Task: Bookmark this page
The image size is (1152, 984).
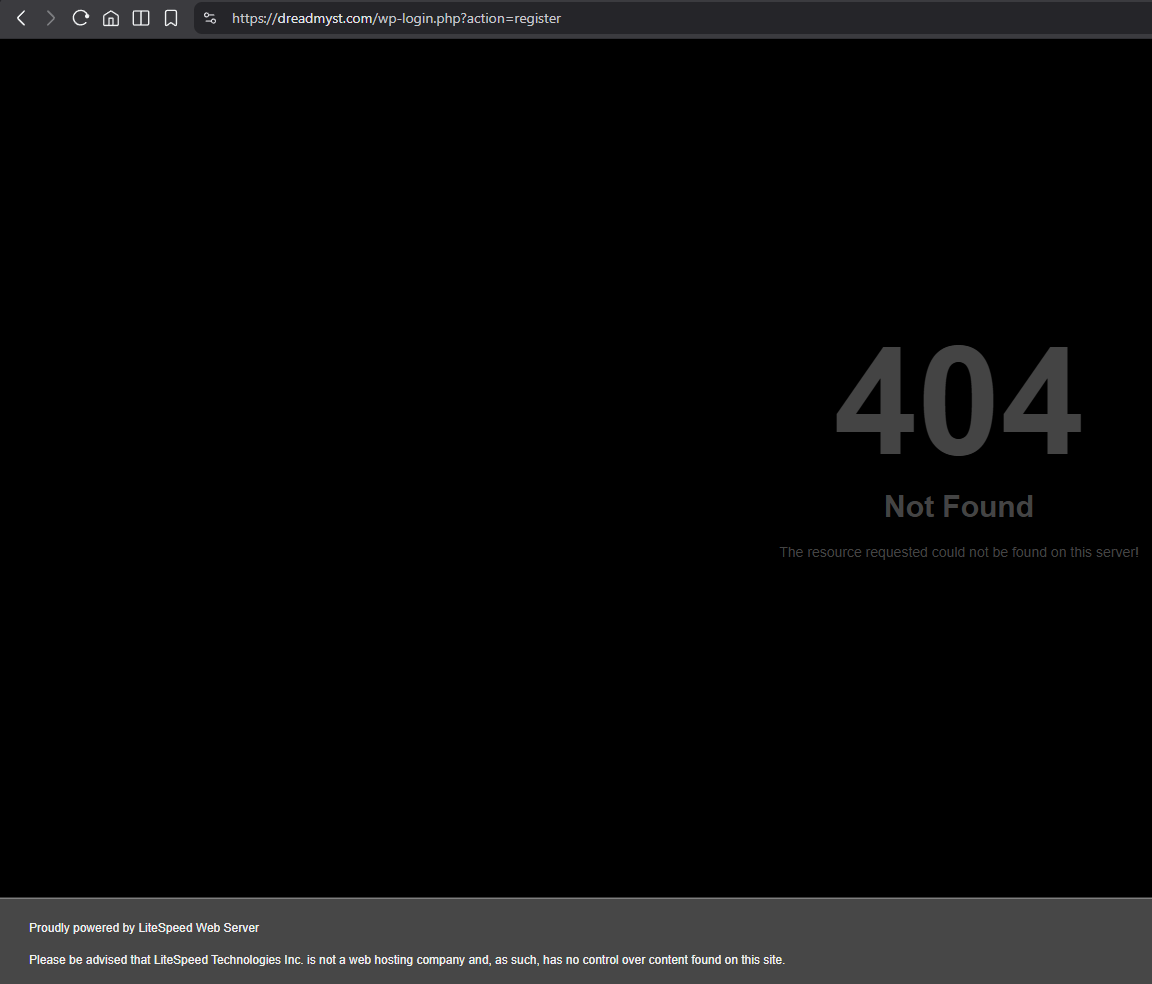Action: [170, 18]
